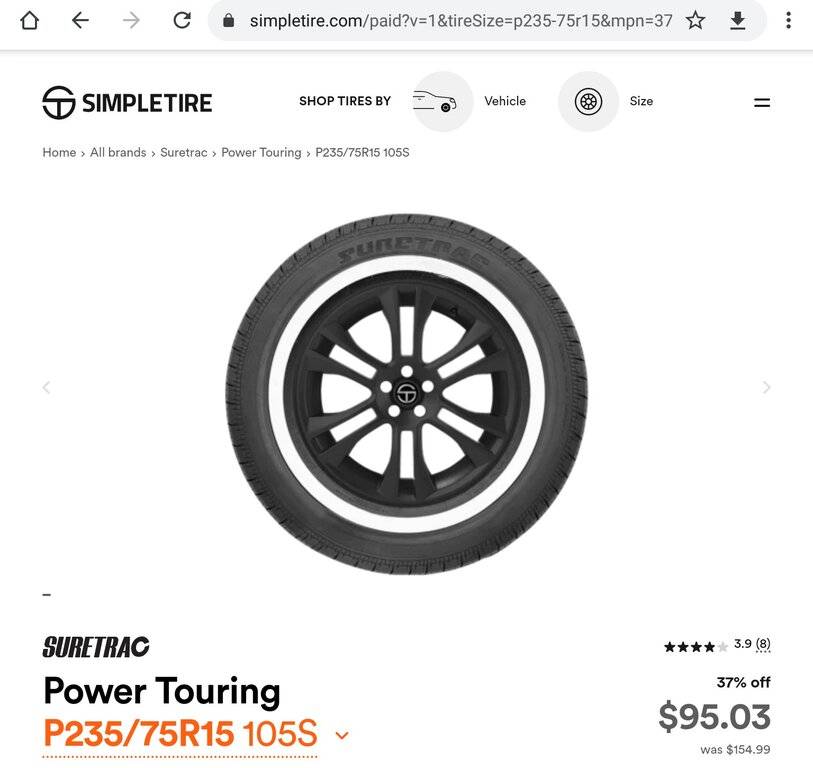
Task: Open the 3.9 star reviews rating
Action: pyautogui.click(x=717, y=646)
